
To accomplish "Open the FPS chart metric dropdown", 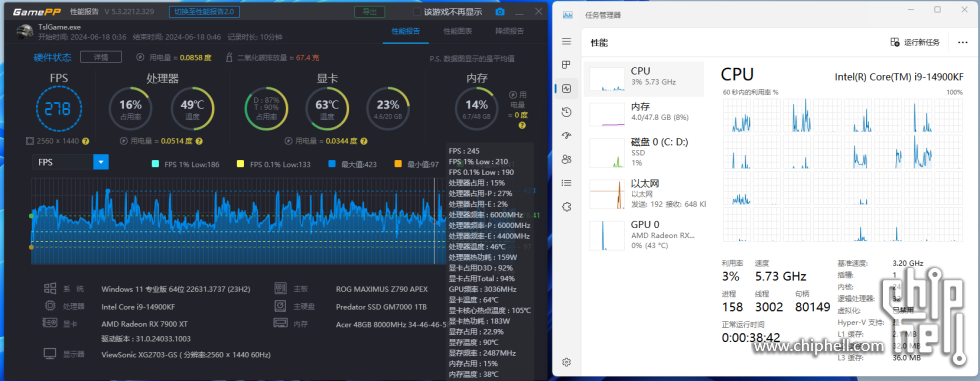I will click(70, 162).
